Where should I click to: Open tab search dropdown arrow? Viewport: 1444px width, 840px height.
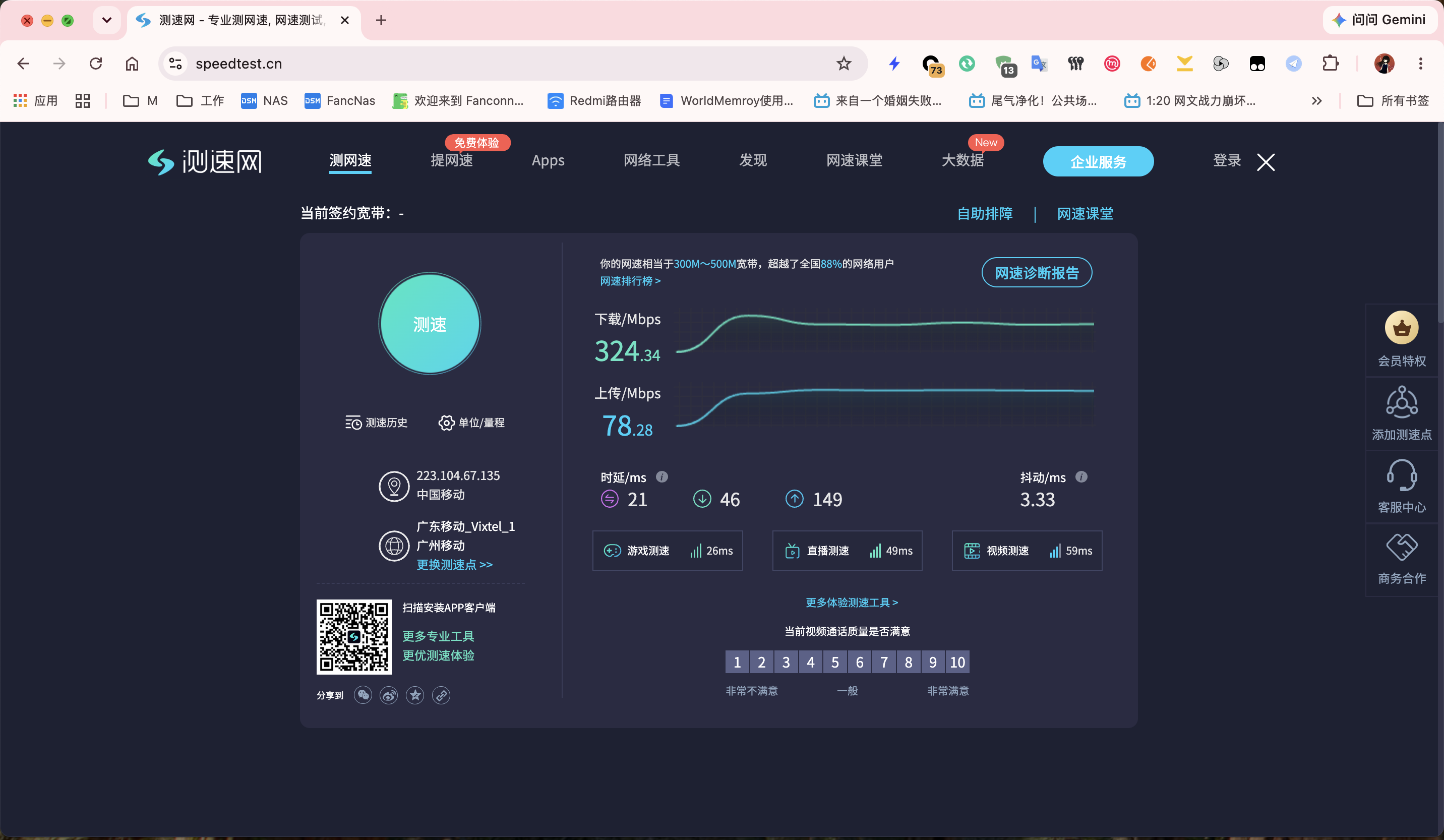click(106, 20)
